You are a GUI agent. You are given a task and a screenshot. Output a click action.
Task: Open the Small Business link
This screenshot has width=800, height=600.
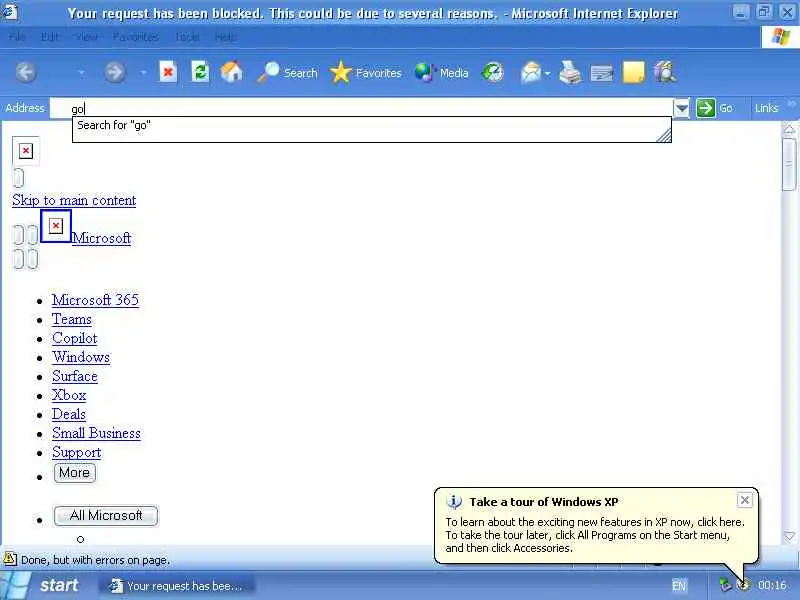tap(96, 433)
